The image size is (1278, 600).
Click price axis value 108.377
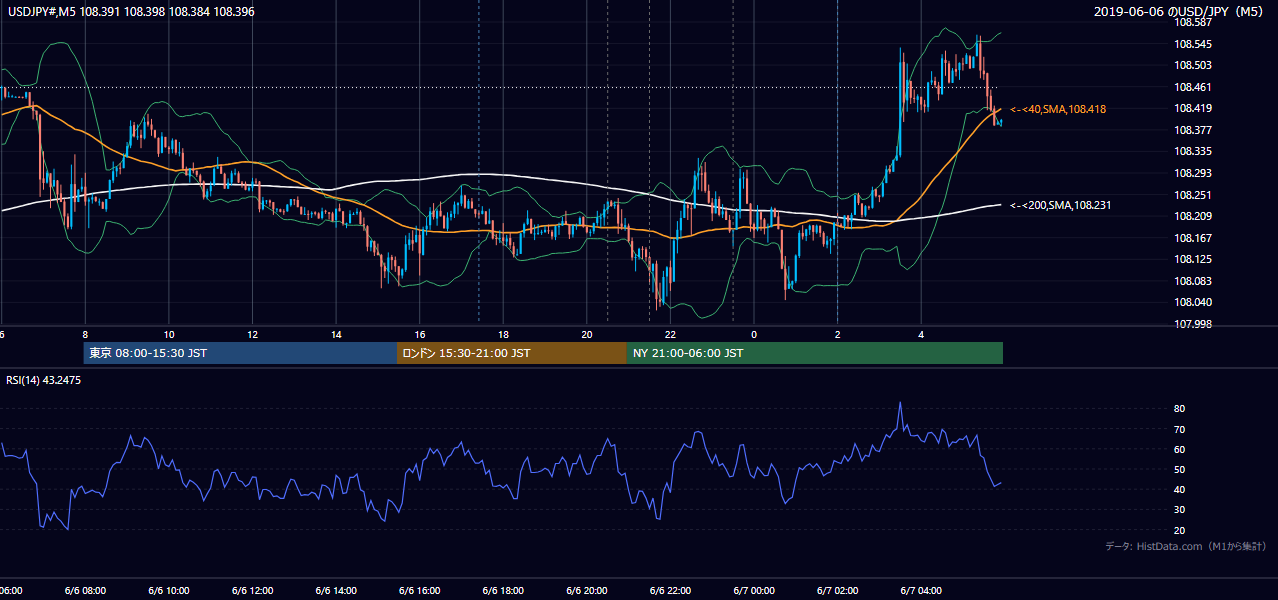[x=1193, y=130]
